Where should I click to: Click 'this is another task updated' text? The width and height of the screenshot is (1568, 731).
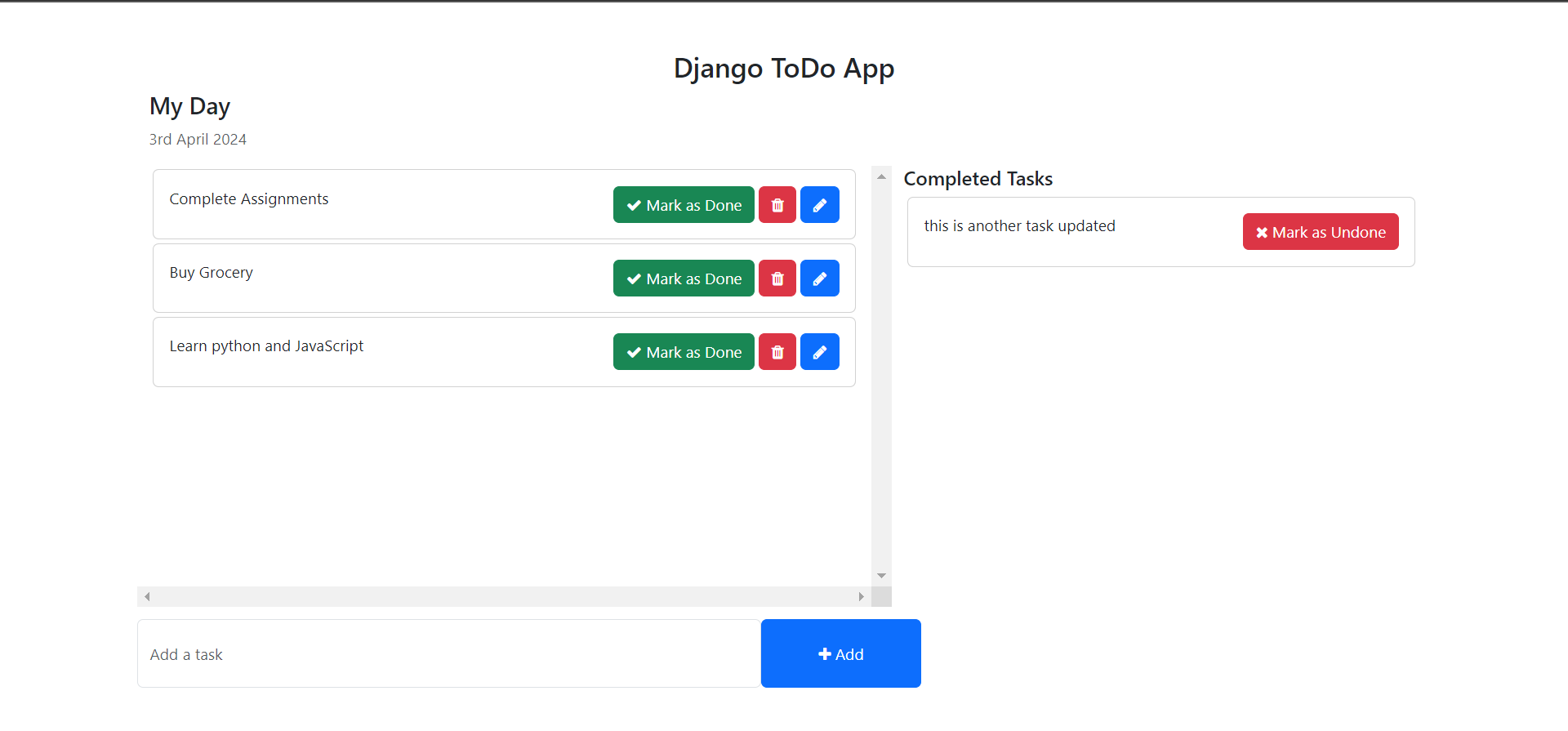pyautogui.click(x=1019, y=225)
